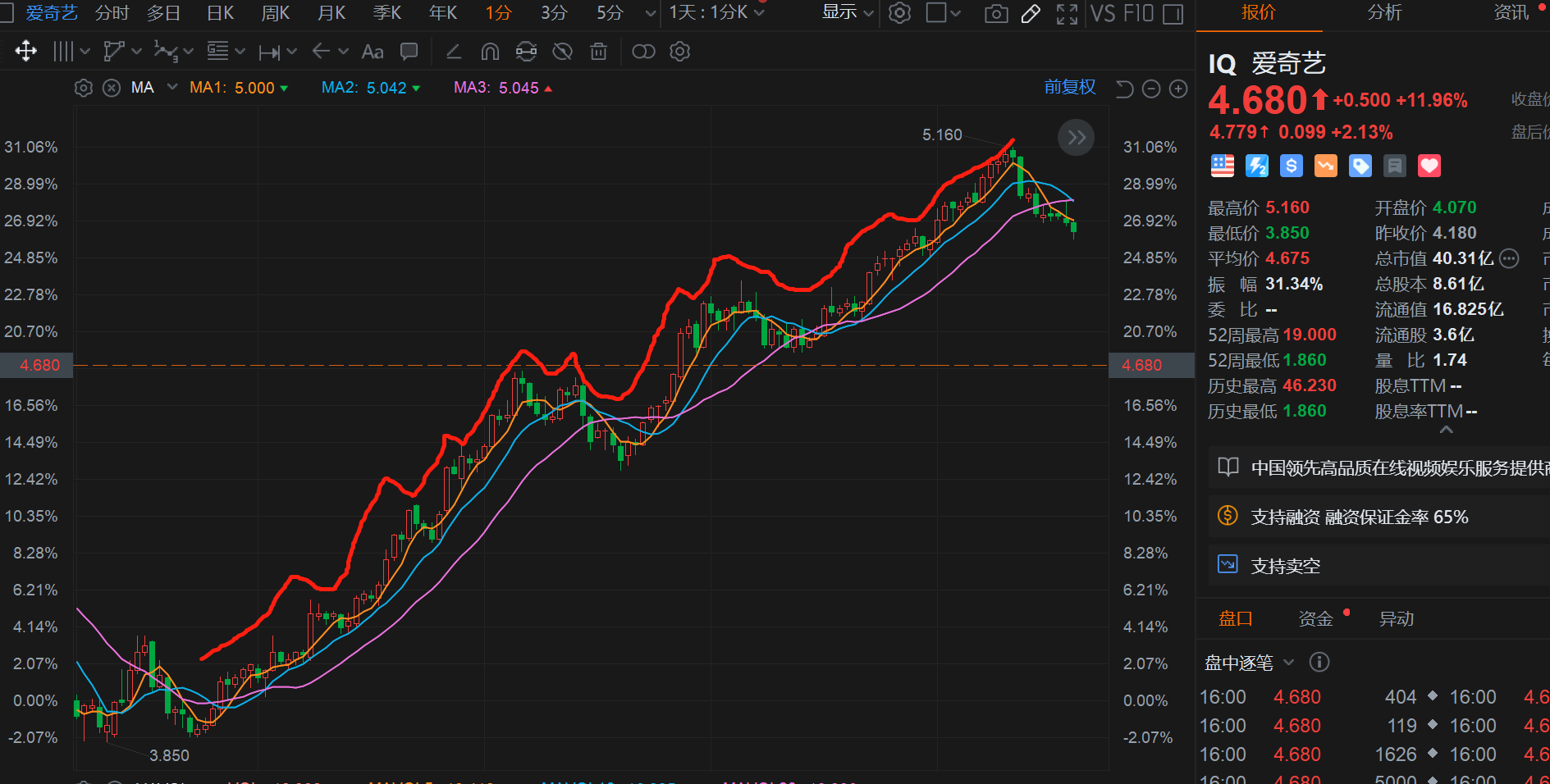The height and width of the screenshot is (784, 1550).
Task: Expand 总市值 more options ellipsis
Action: pyautogui.click(x=1509, y=259)
